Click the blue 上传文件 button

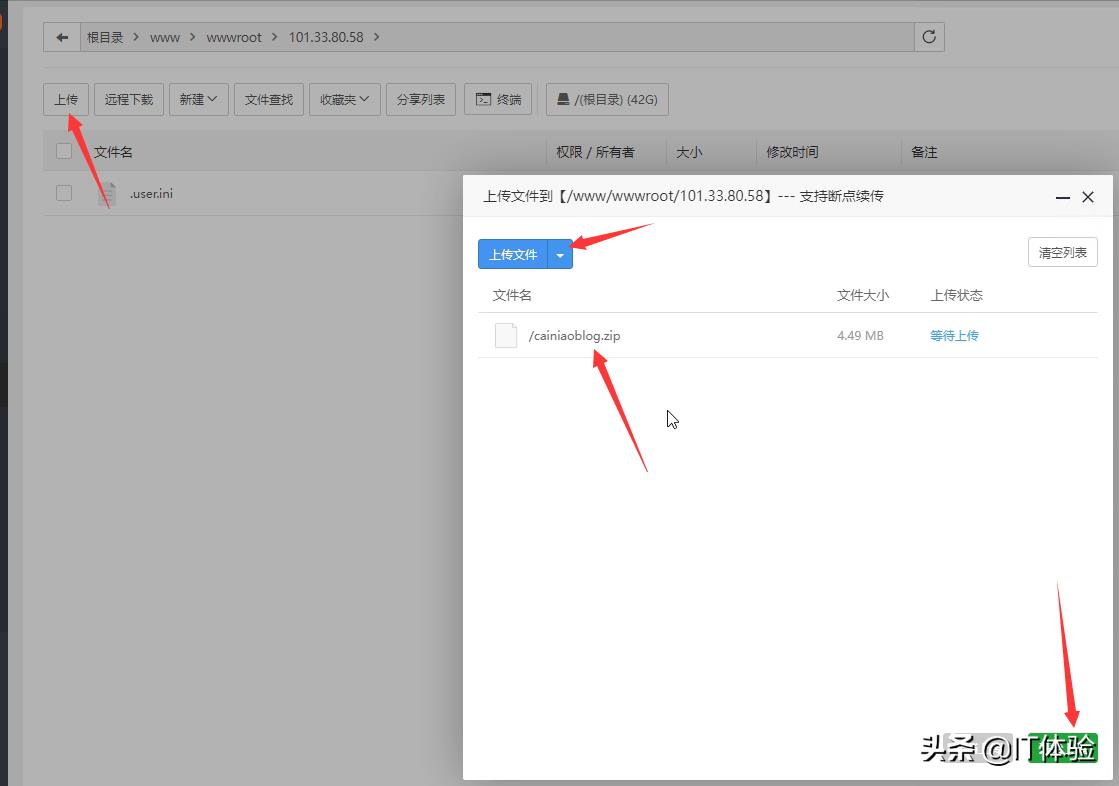click(513, 255)
